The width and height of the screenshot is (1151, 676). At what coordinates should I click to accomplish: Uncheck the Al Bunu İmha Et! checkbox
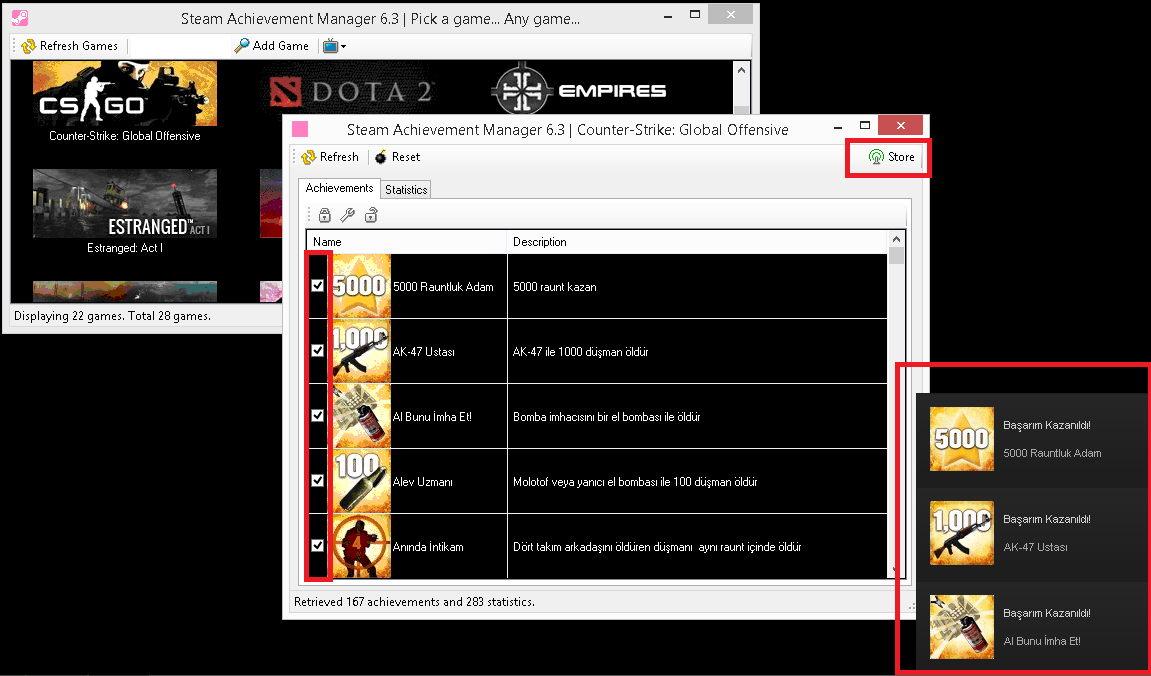tap(318, 415)
